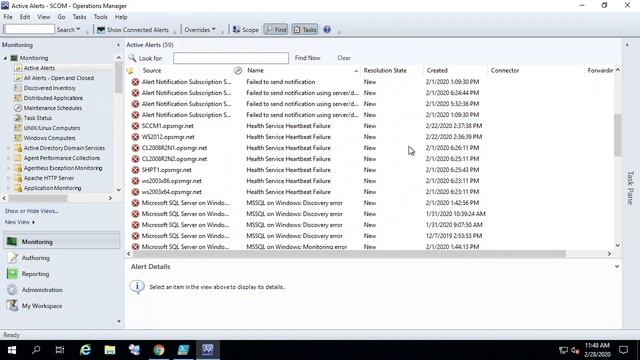Click Show Connected Alerts toolbar button

tap(133, 29)
